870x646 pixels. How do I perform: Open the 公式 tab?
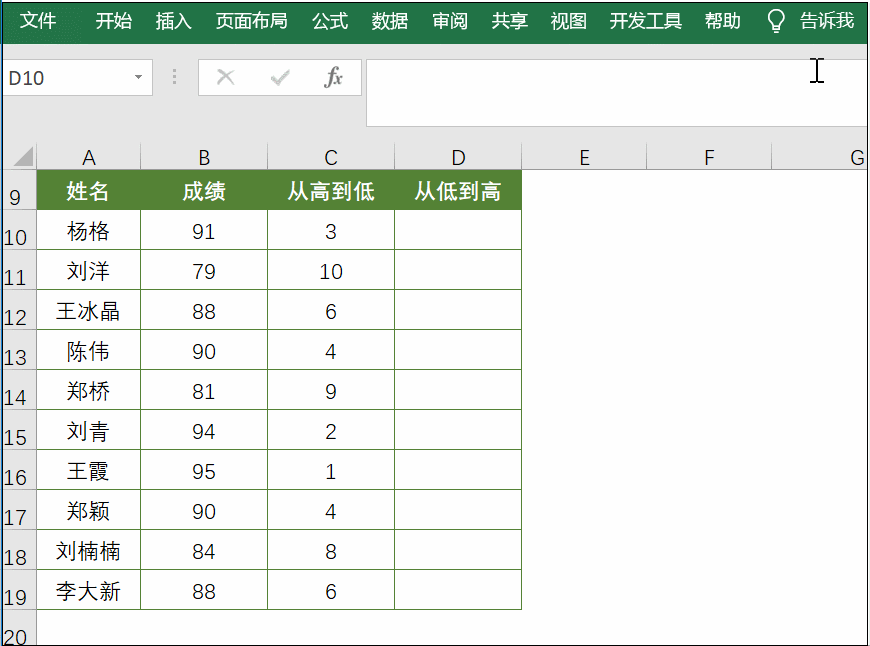330,21
